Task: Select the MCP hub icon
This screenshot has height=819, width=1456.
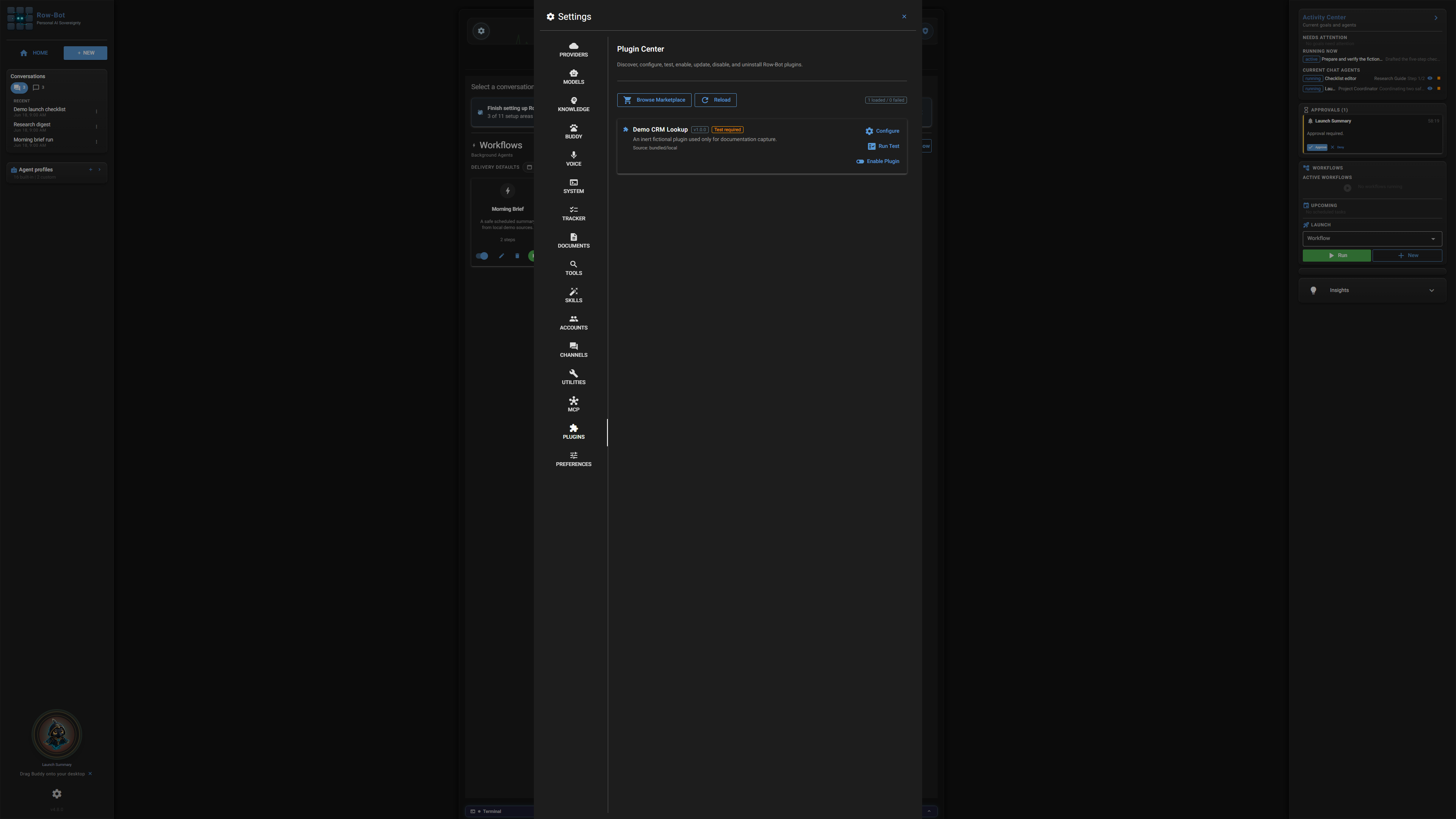Action: [573, 401]
